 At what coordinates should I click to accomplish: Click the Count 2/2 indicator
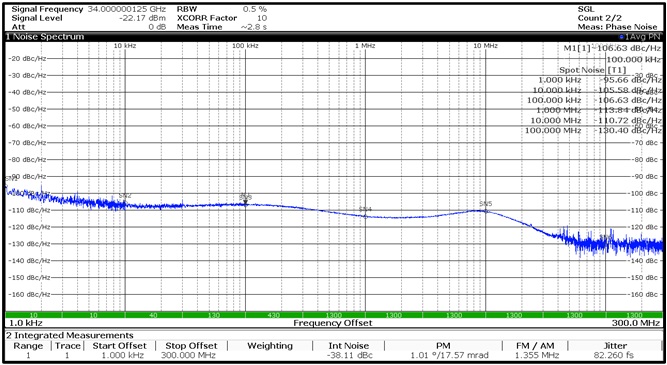click(x=599, y=18)
